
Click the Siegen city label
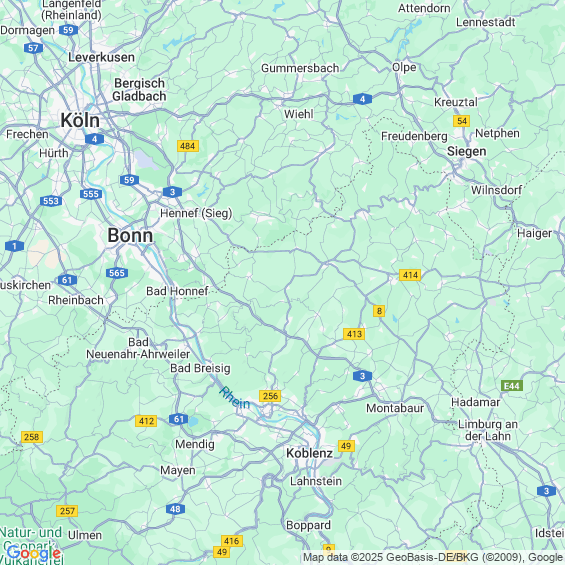coord(467,151)
